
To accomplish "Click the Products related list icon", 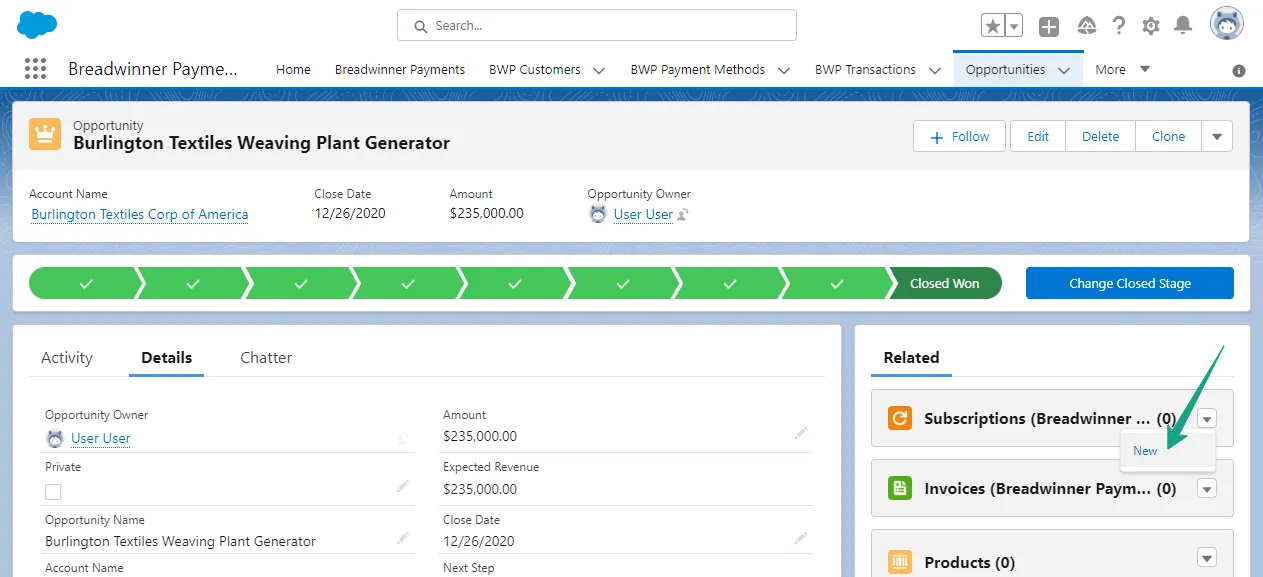I will 900,561.
